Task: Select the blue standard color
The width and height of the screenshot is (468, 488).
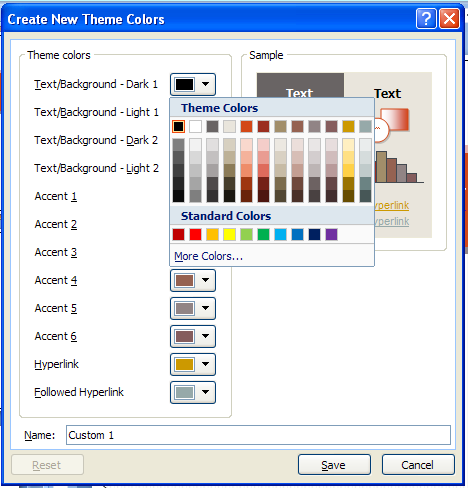Action: tap(297, 235)
